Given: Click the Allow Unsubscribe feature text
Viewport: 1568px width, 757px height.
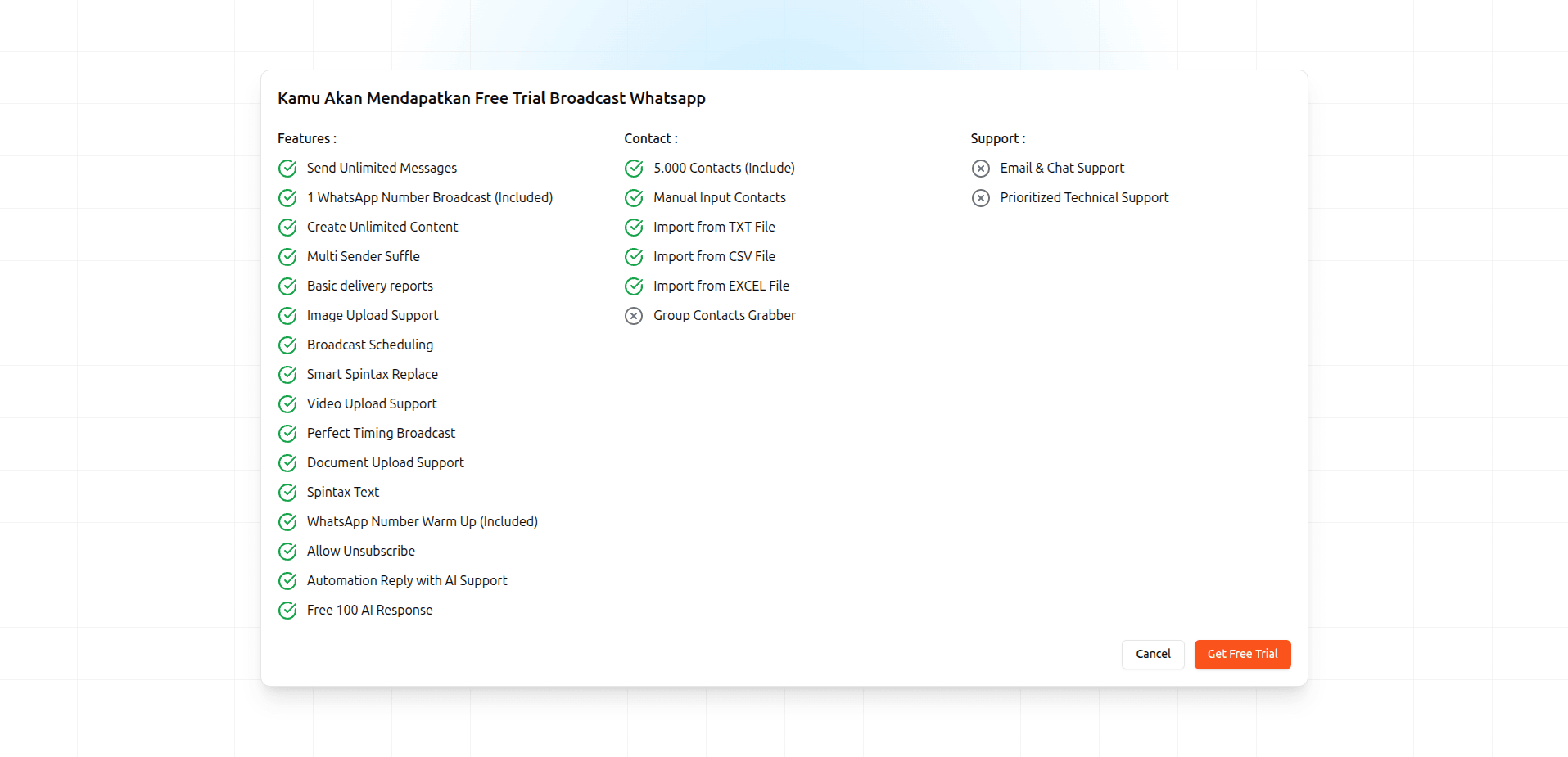Looking at the screenshot, I should (x=360, y=551).
